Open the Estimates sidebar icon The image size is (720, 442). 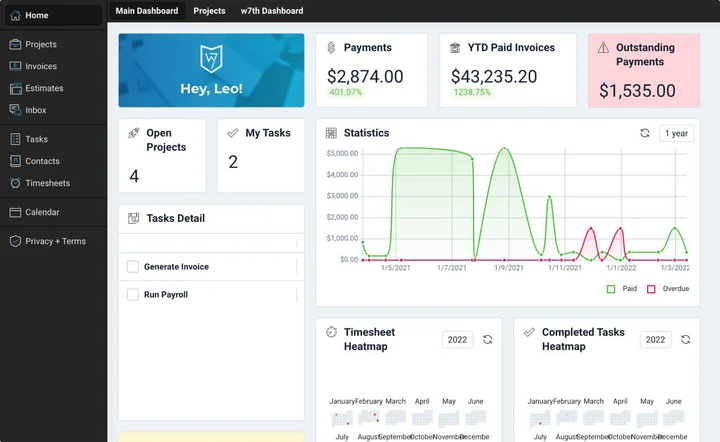15,88
